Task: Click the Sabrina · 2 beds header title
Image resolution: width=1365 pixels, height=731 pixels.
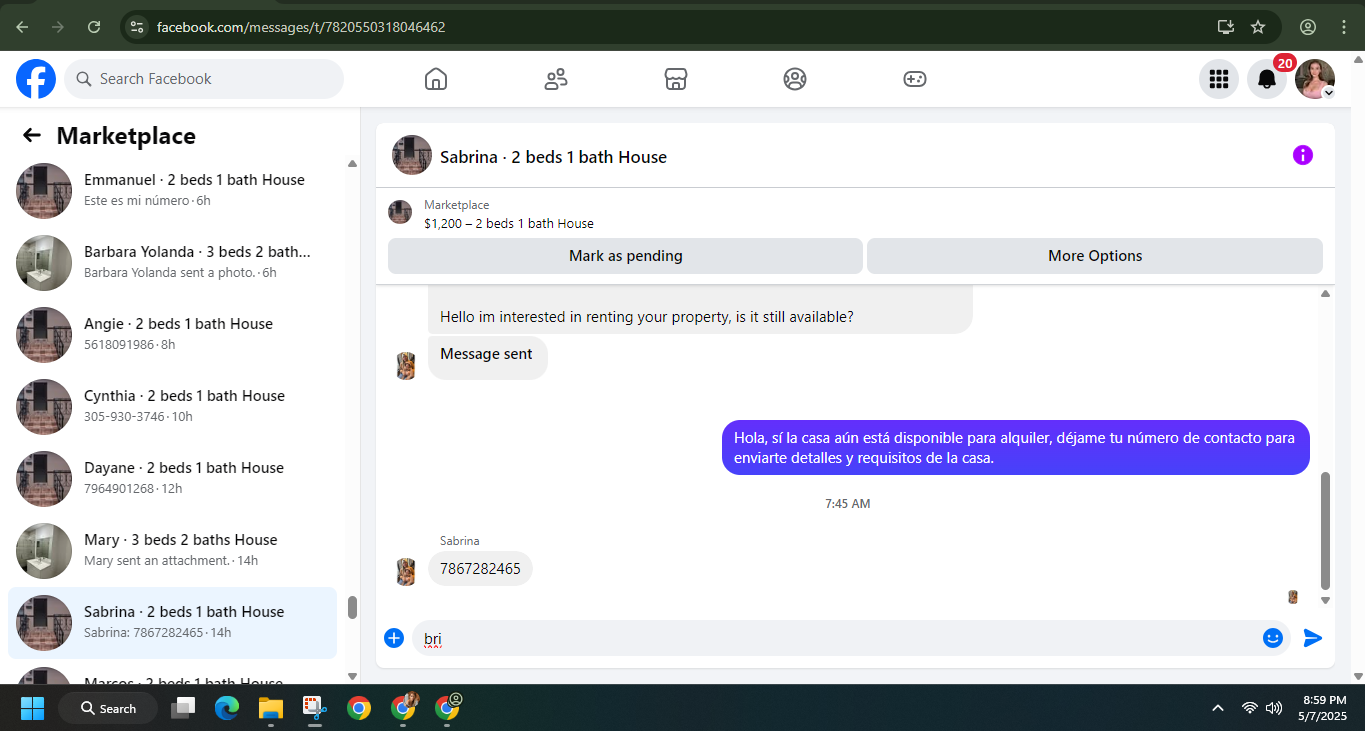Action: coord(553,157)
